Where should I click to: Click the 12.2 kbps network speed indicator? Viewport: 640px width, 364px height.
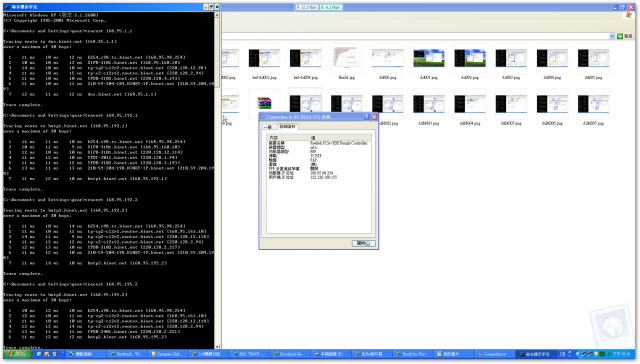click(x=307, y=7)
